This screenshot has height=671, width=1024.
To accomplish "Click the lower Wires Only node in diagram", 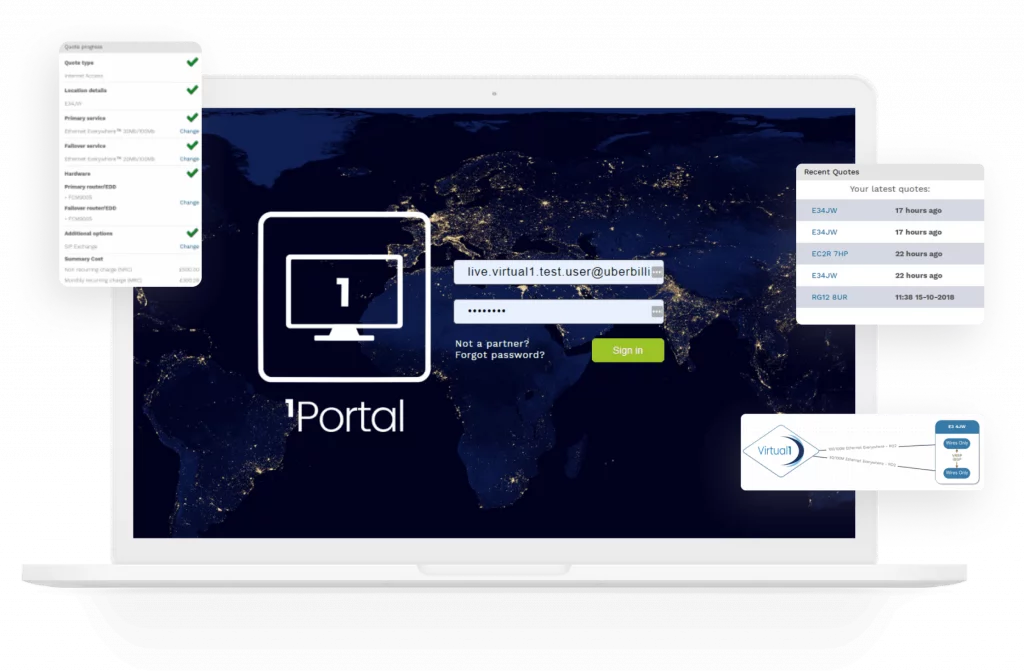I will [957, 472].
